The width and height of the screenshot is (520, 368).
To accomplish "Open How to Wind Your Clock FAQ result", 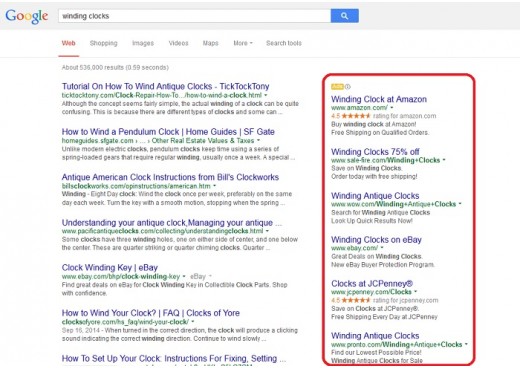I will point(151,313).
